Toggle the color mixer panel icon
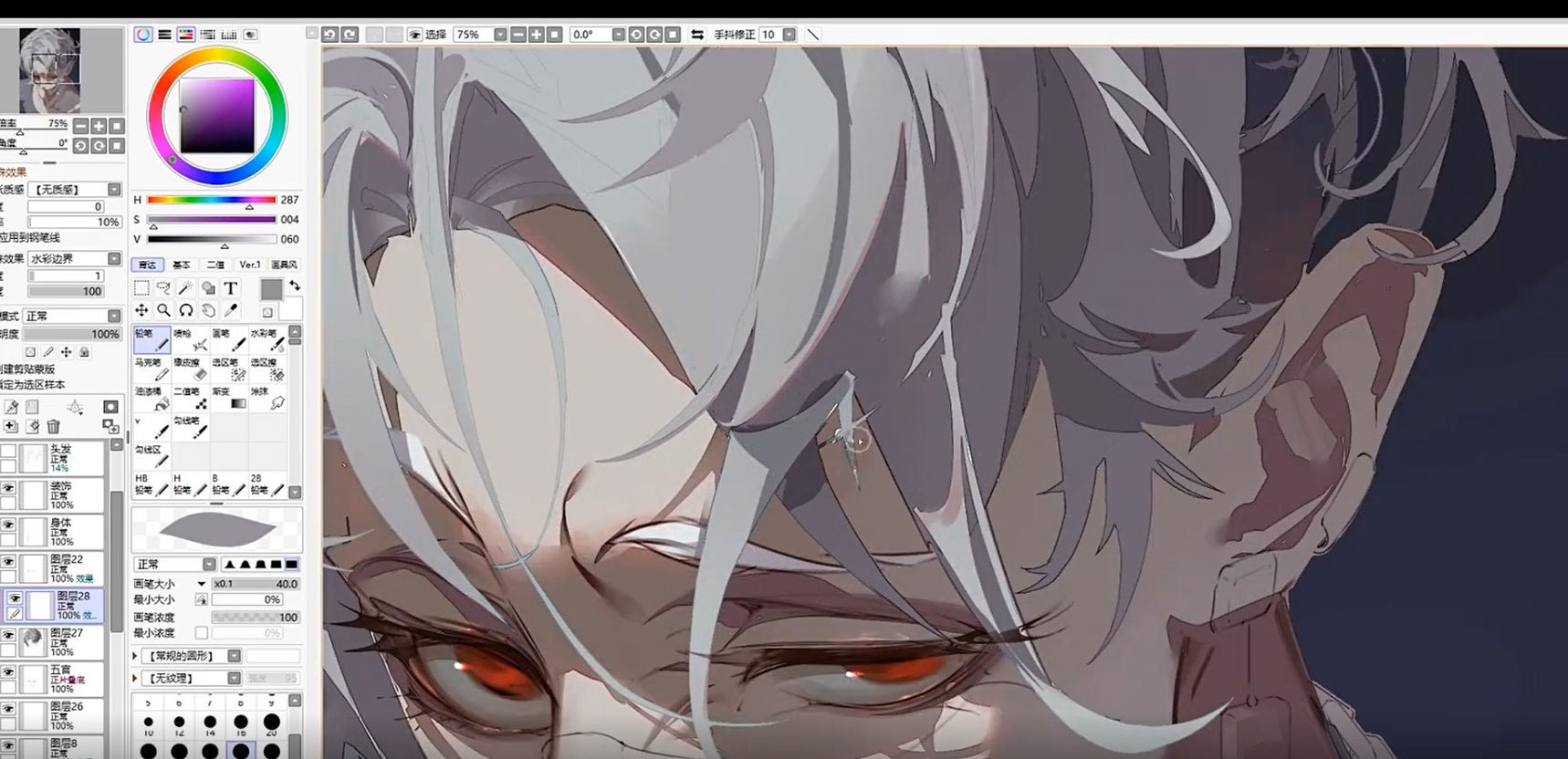This screenshot has width=1568, height=759. pos(207,35)
